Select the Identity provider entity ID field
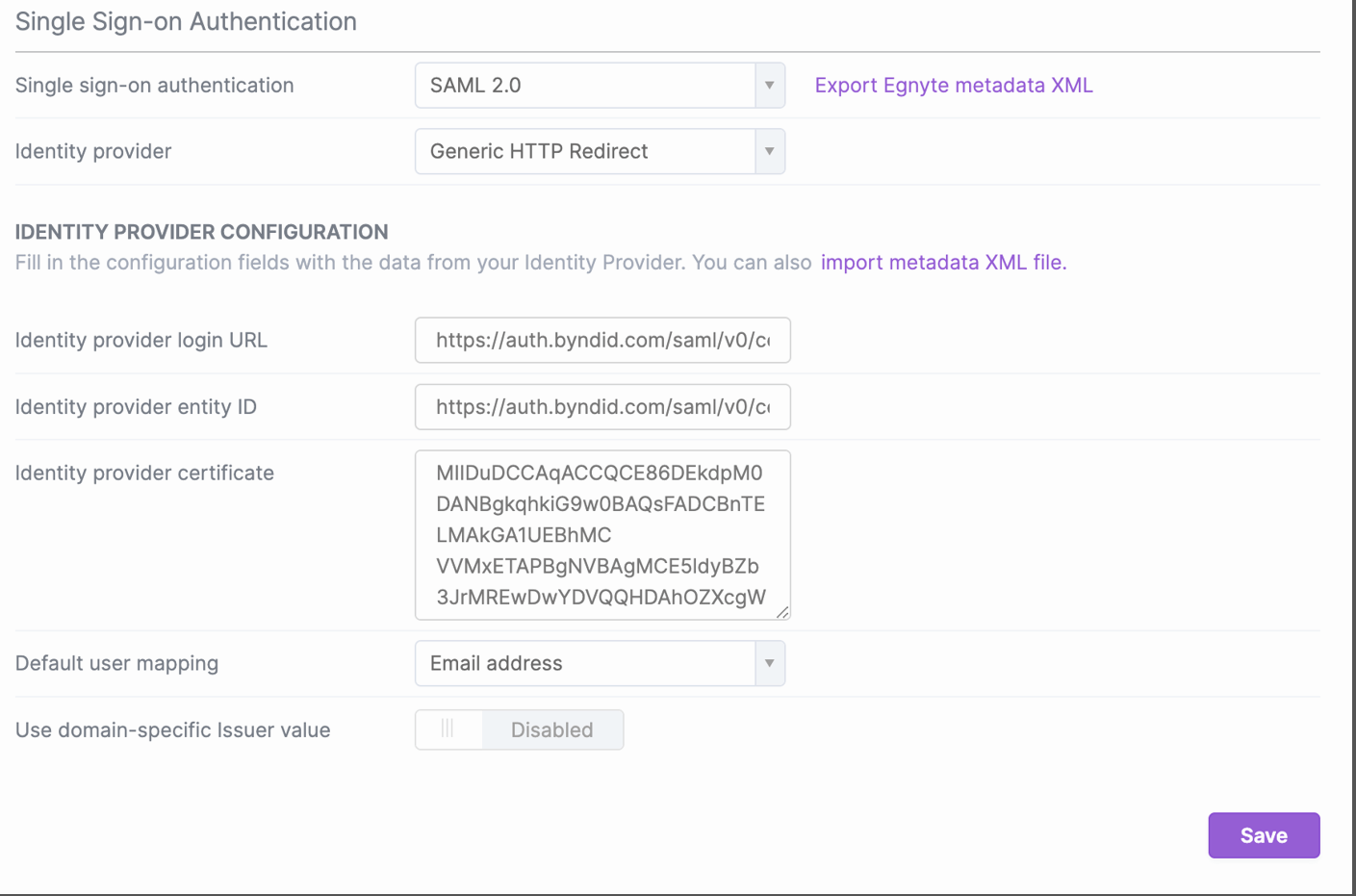This screenshot has width=1356, height=896. pyautogui.click(x=601, y=406)
